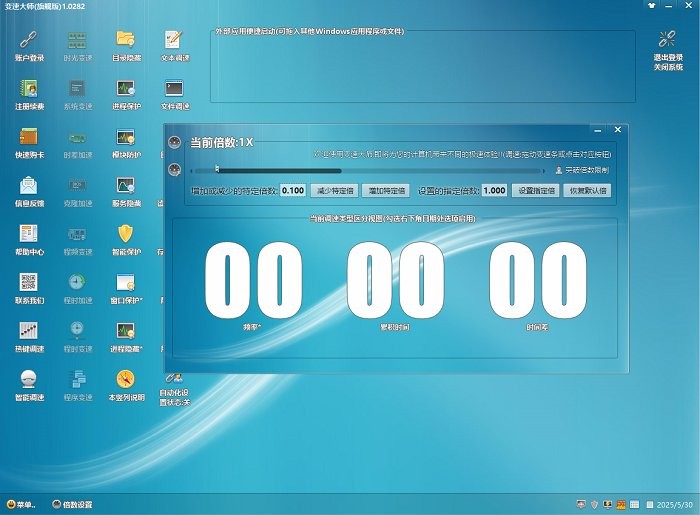Open the 菜单 menu in the taskbar
The height and width of the screenshot is (515, 700).
point(21,504)
